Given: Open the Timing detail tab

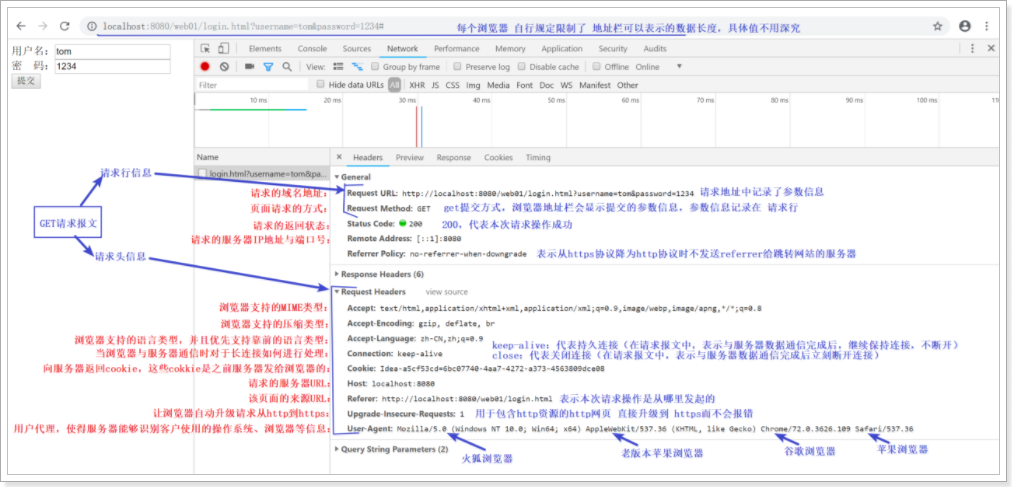Looking at the screenshot, I should point(538,157).
